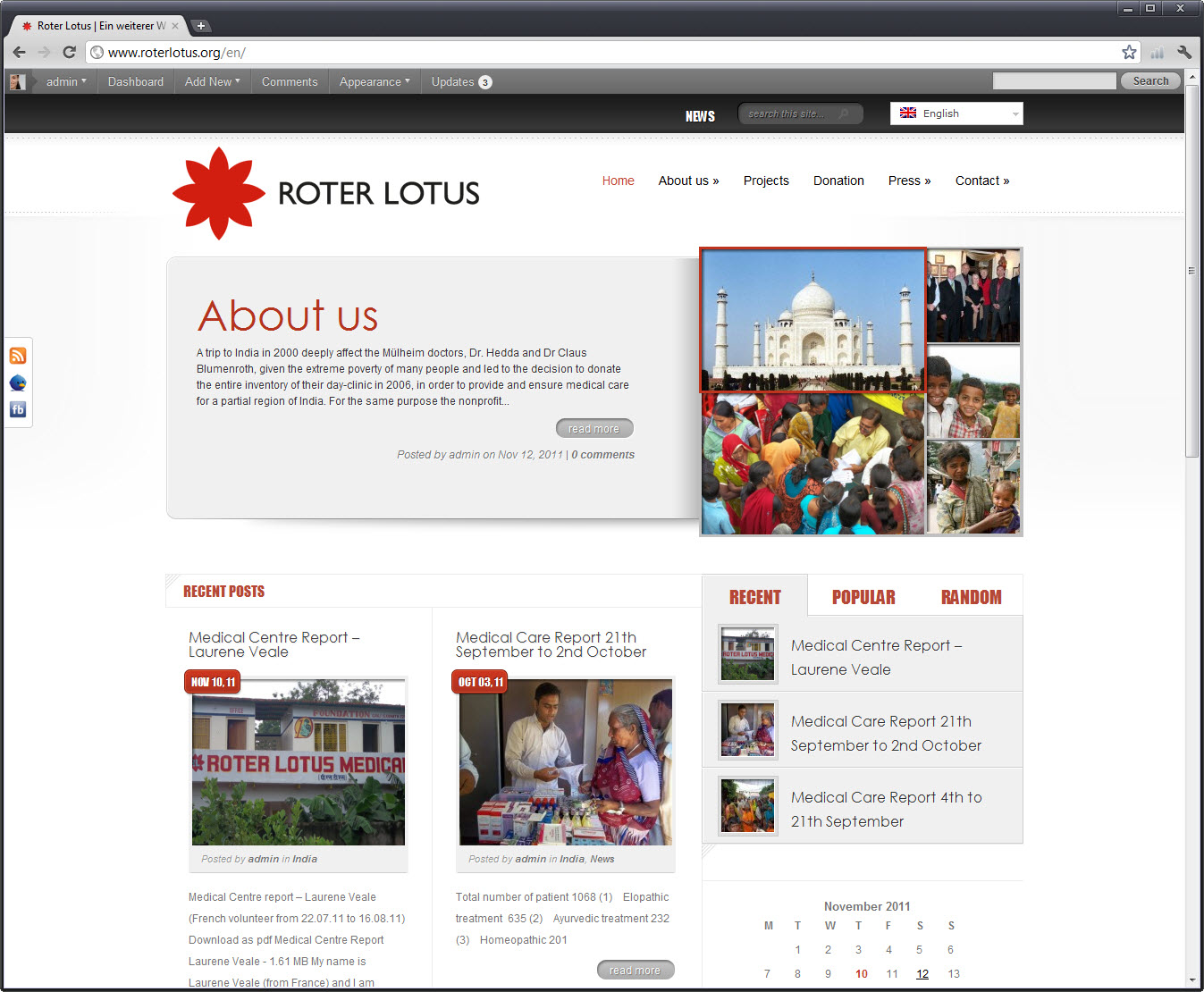Open a new browser tab

[200, 25]
